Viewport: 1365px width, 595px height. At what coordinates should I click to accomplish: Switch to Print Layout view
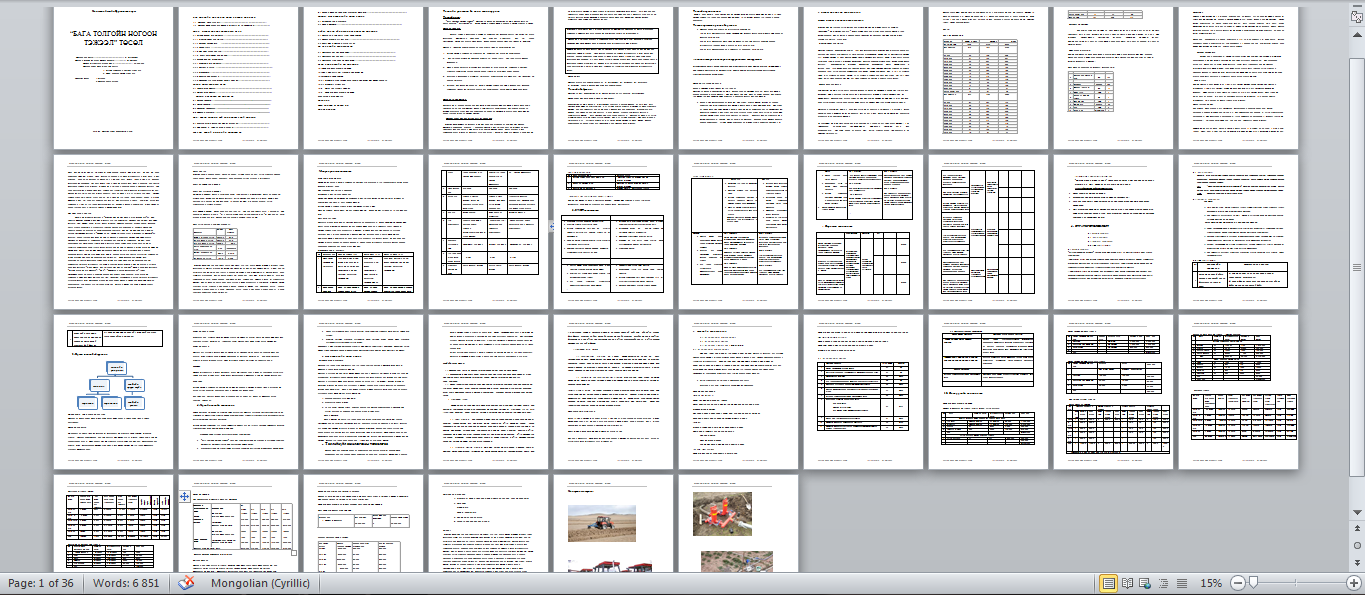(1109, 583)
